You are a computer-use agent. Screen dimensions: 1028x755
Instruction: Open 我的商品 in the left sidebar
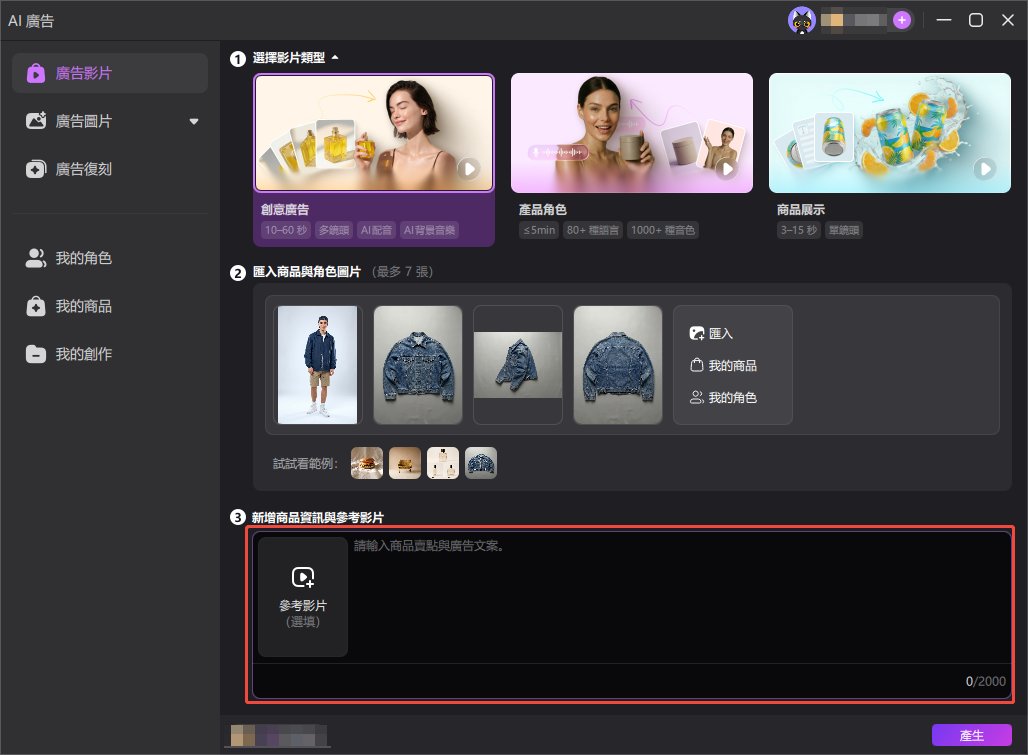110,306
